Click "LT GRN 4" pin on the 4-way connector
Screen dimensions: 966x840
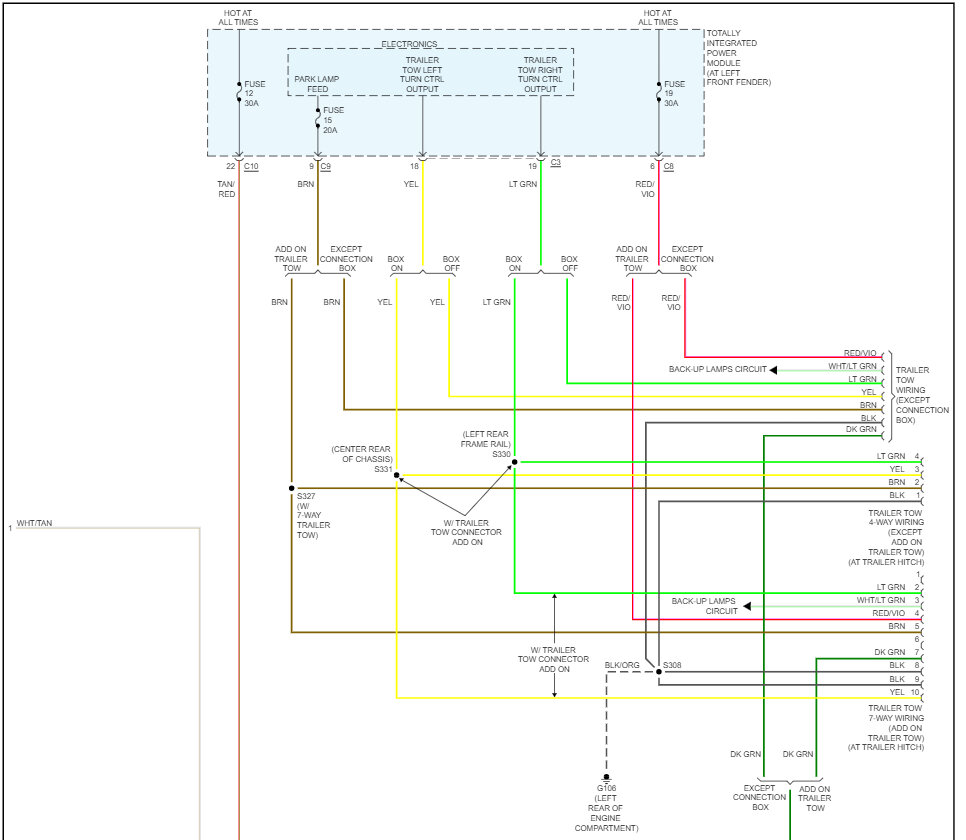pos(898,457)
